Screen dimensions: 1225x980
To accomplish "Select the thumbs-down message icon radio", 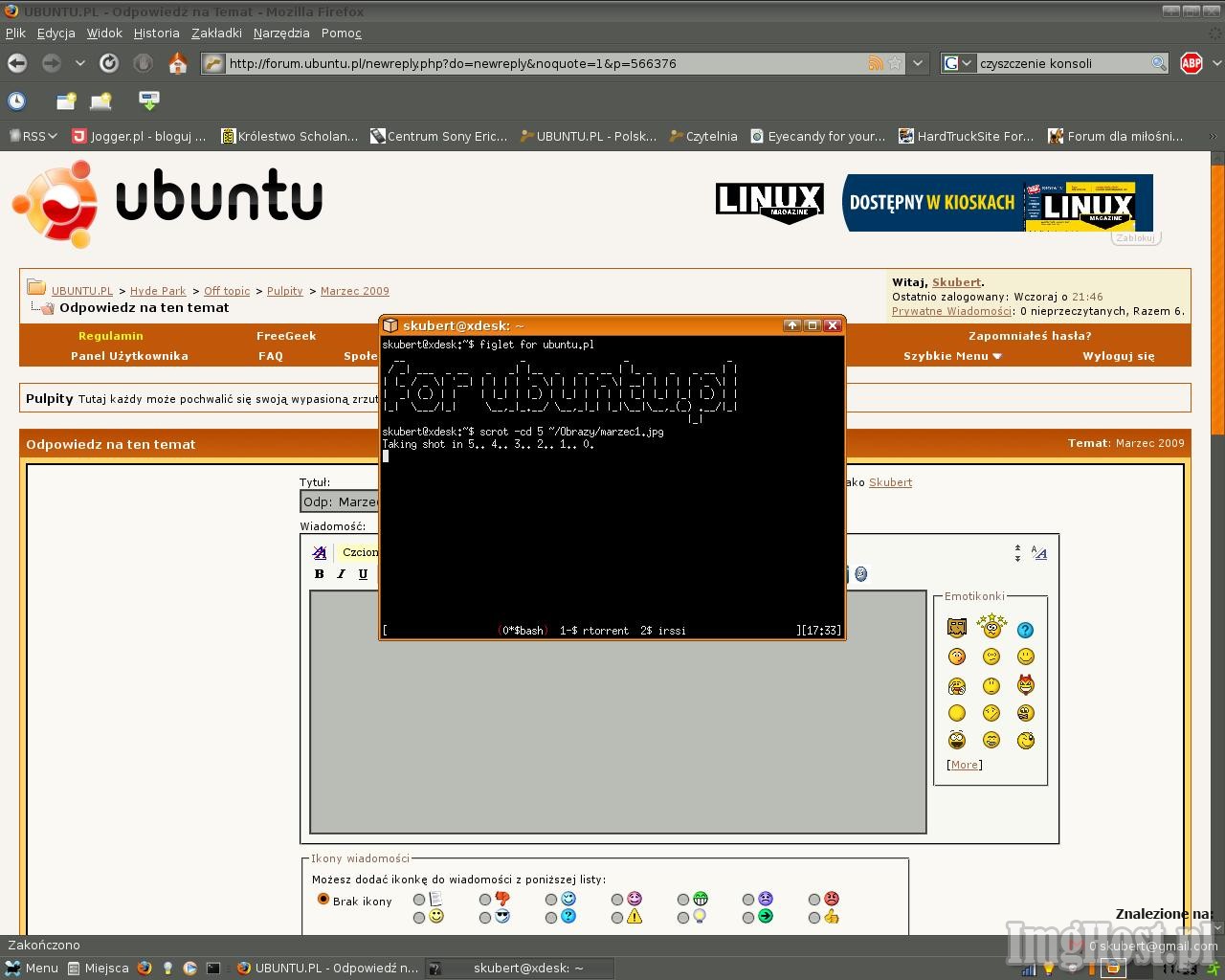I will pyautogui.click(x=485, y=900).
